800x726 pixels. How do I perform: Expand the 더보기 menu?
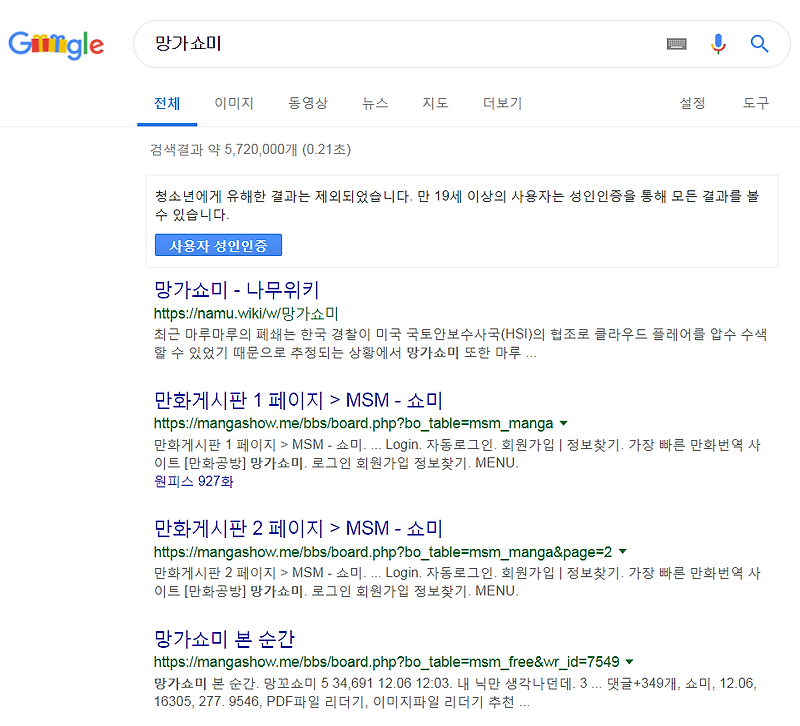point(503,104)
